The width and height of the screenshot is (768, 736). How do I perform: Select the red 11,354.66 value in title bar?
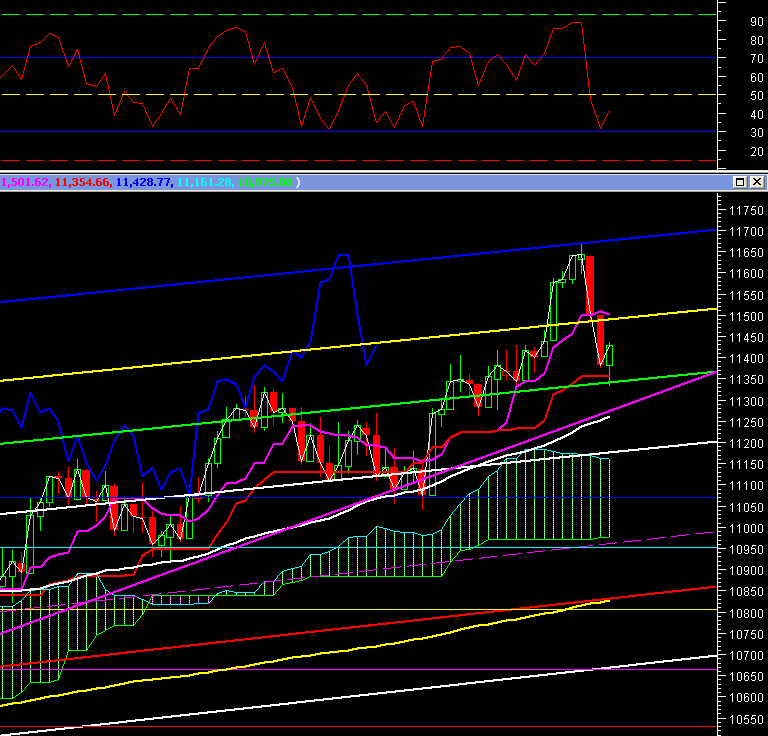point(82,182)
